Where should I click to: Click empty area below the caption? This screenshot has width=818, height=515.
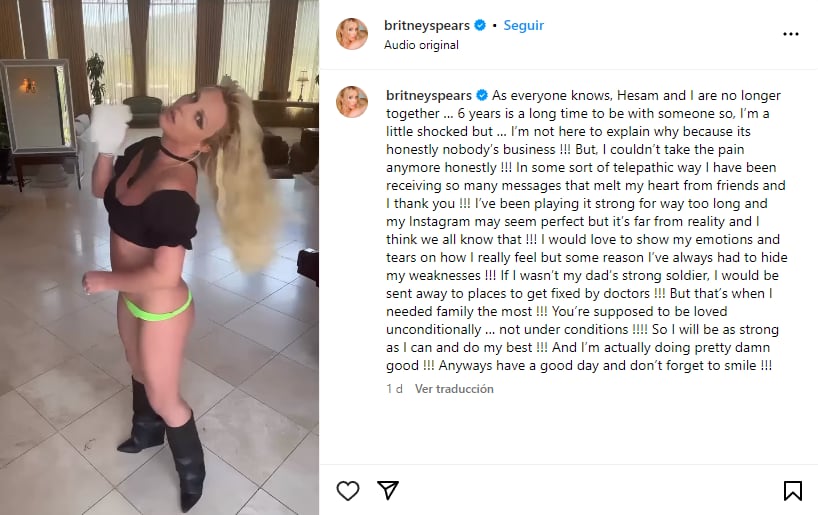[x=569, y=430]
